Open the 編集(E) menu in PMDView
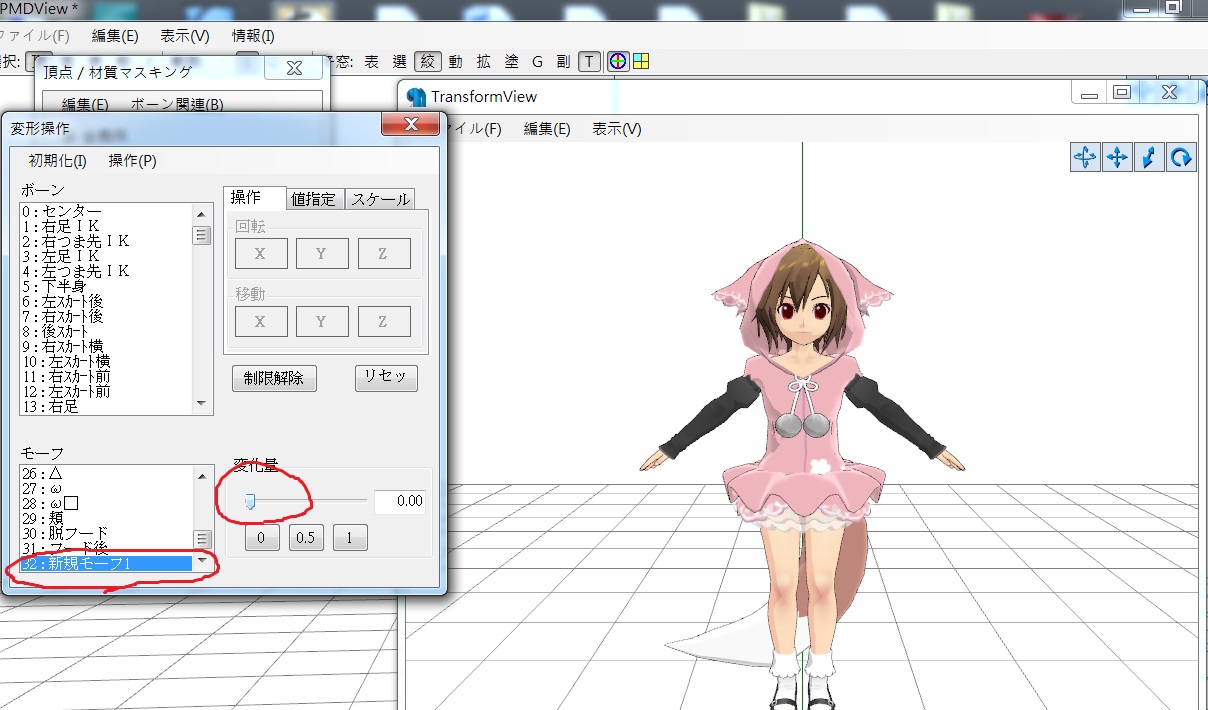The height and width of the screenshot is (710, 1208). pos(115,35)
